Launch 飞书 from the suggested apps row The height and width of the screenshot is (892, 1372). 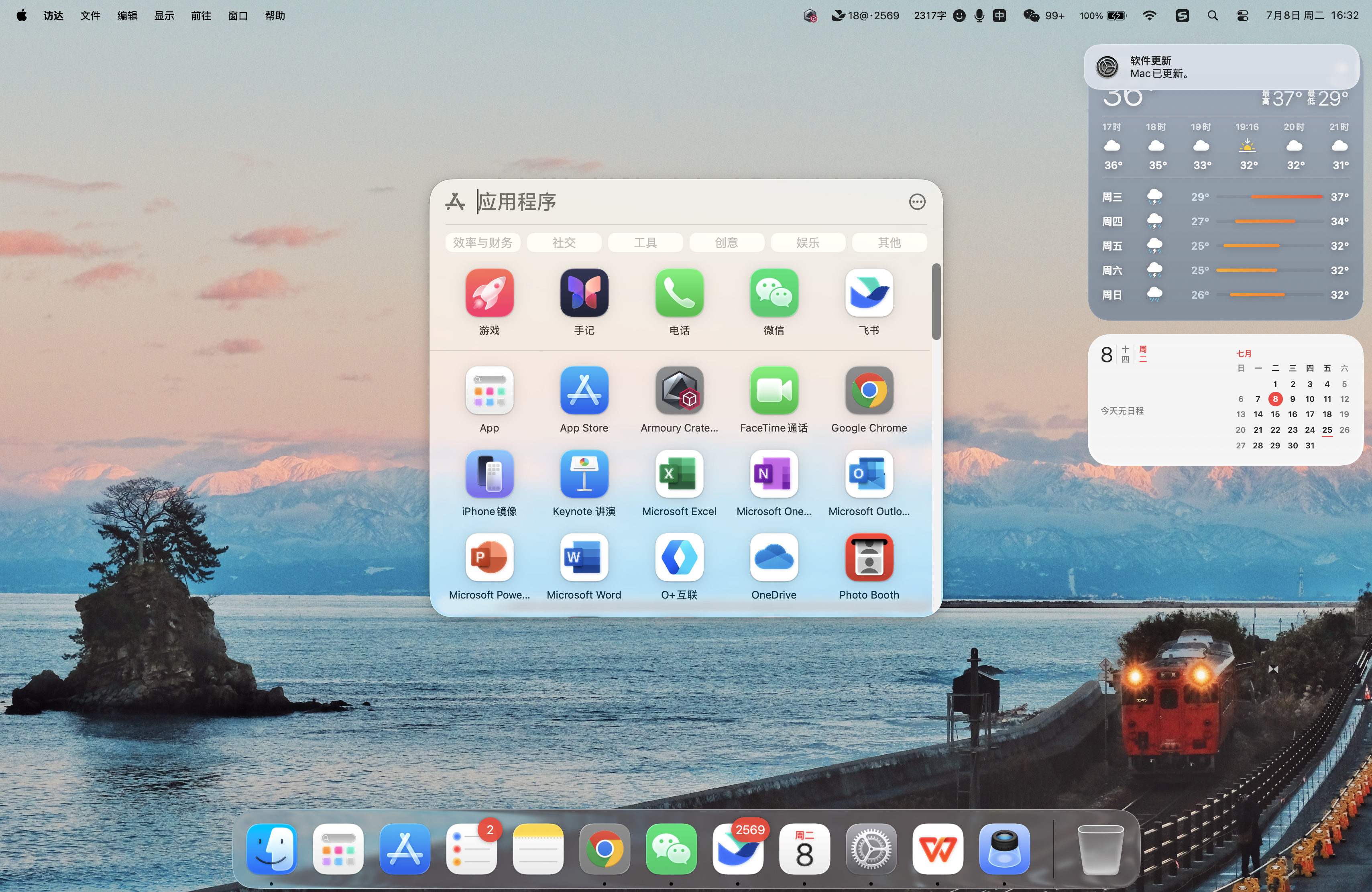click(869, 293)
